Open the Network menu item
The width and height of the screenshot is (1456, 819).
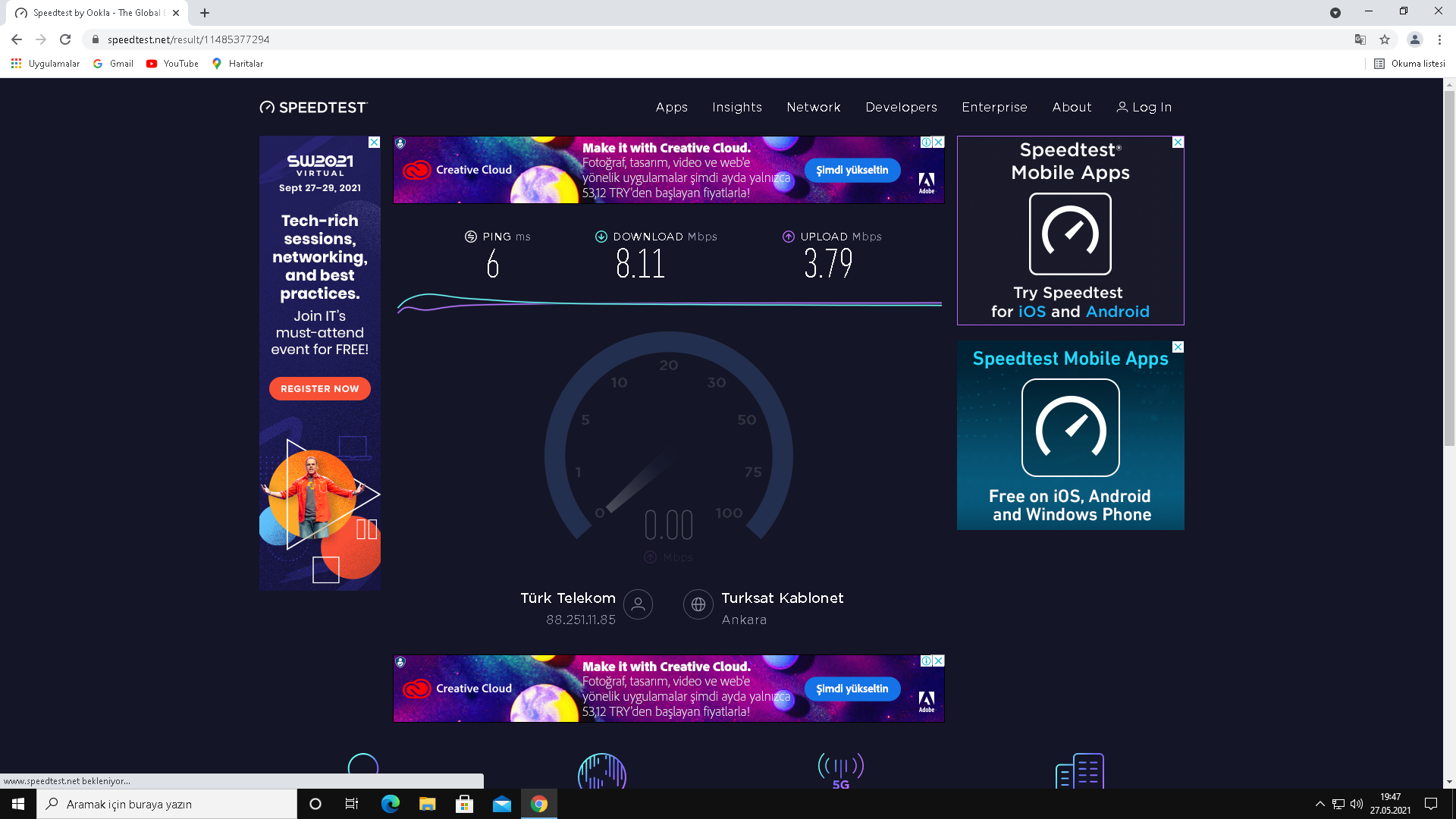813,108
